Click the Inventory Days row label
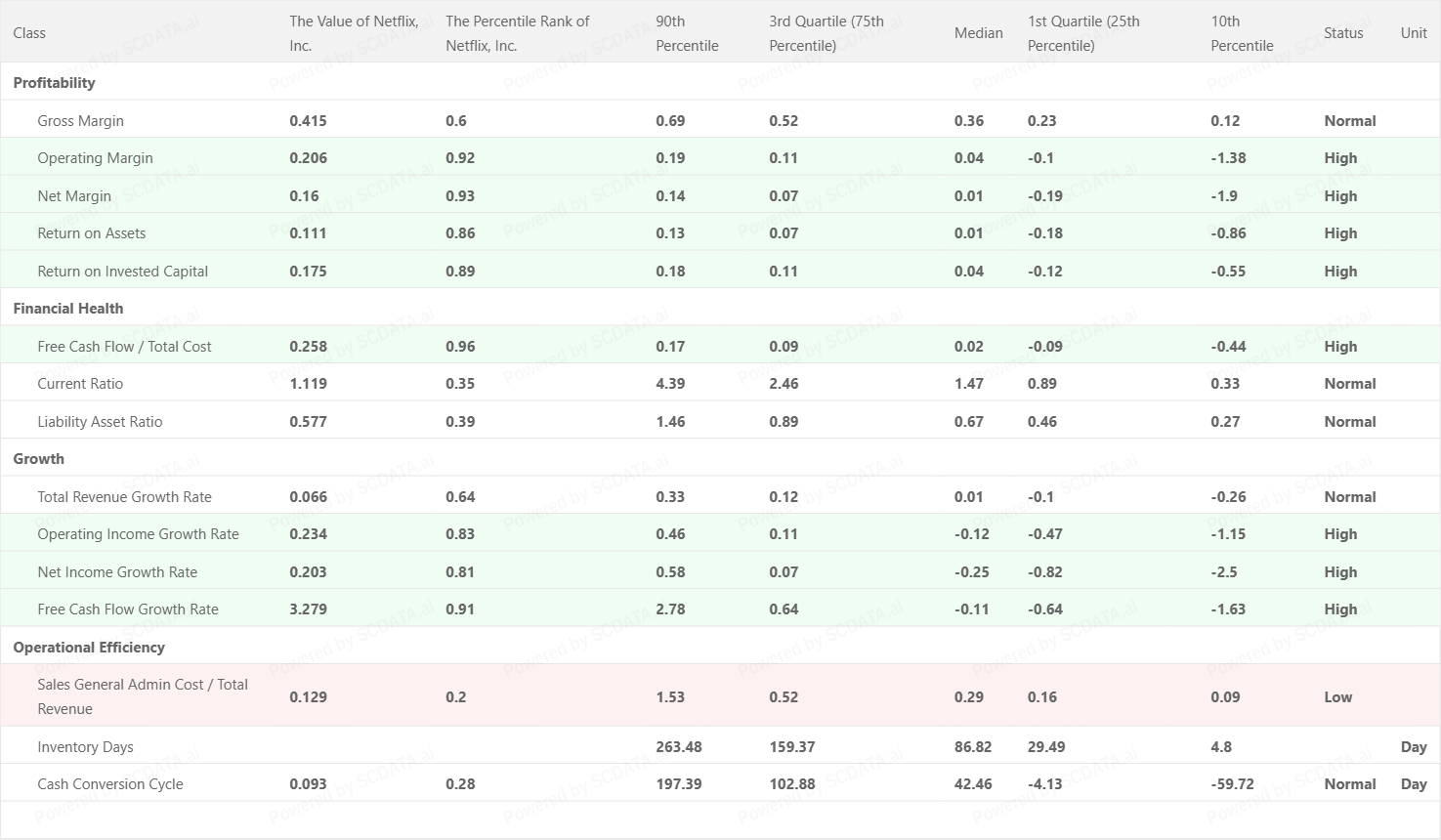The image size is (1441, 840). (x=85, y=747)
